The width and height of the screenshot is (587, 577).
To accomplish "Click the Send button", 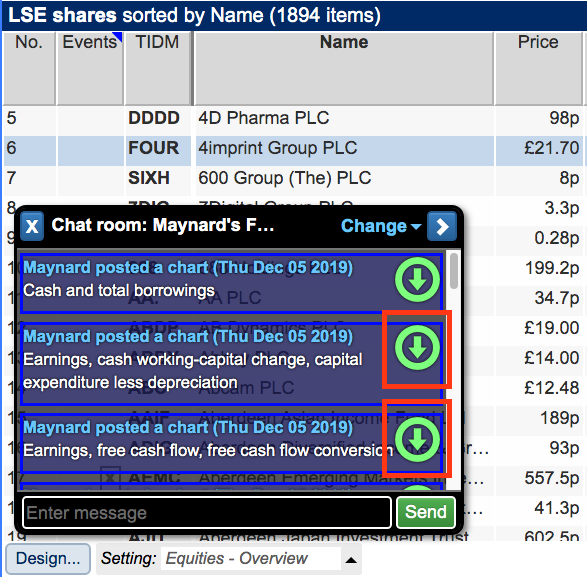I will pyautogui.click(x=426, y=512).
